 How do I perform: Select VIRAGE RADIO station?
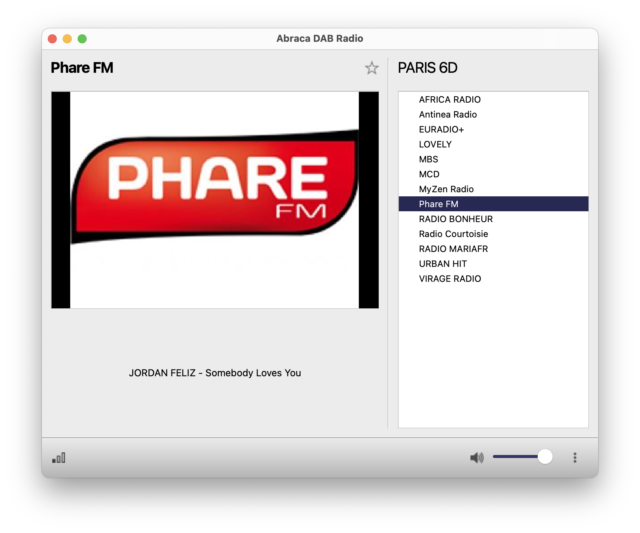pos(493,279)
